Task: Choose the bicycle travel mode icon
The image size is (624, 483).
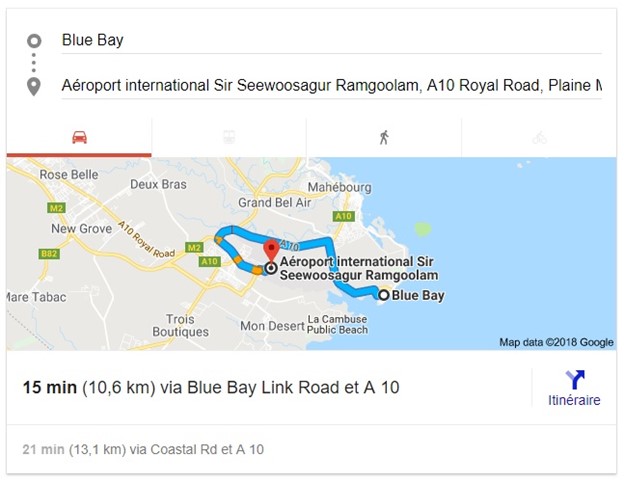Action: click(539, 138)
